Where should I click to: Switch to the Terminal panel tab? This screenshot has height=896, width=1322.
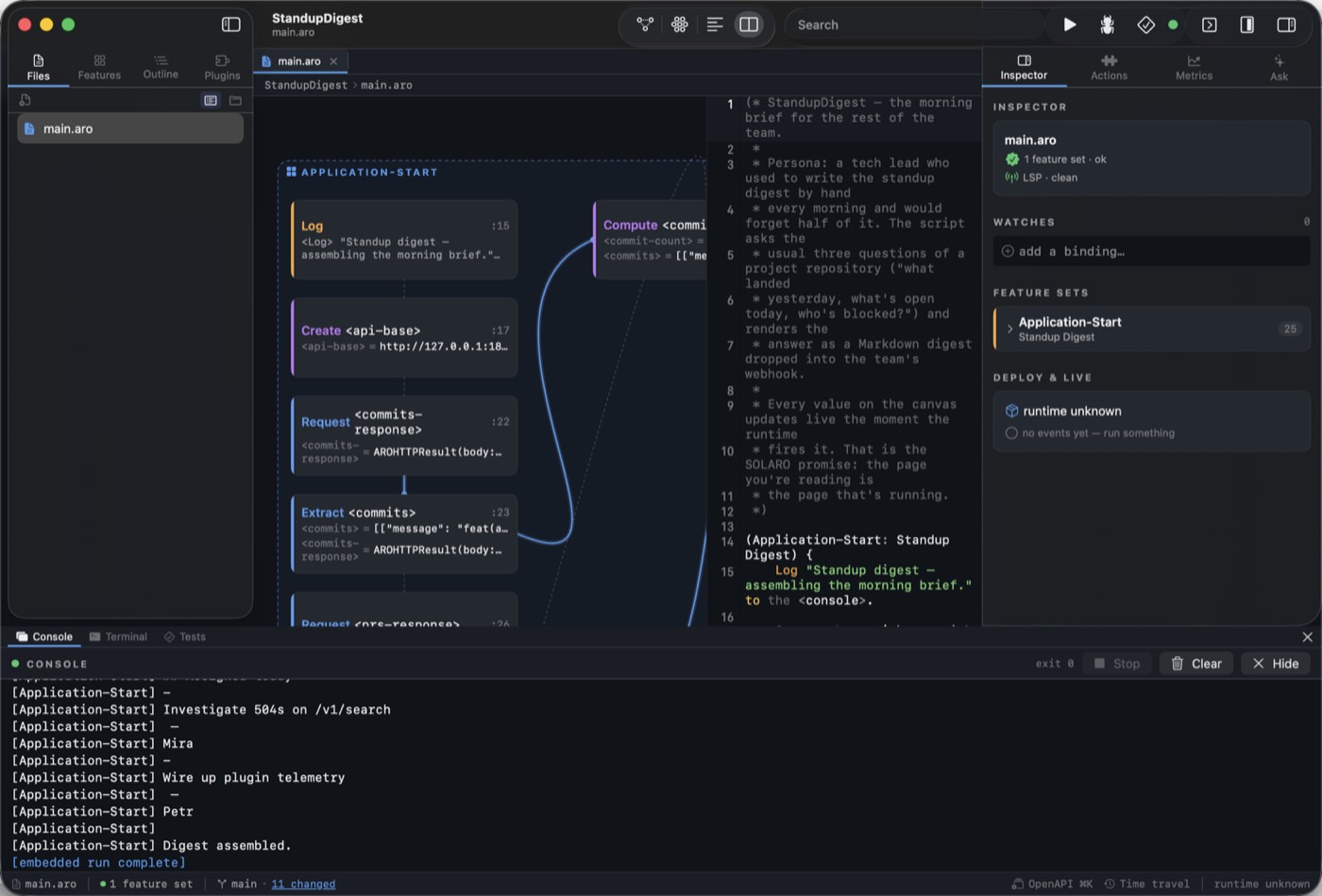point(118,637)
